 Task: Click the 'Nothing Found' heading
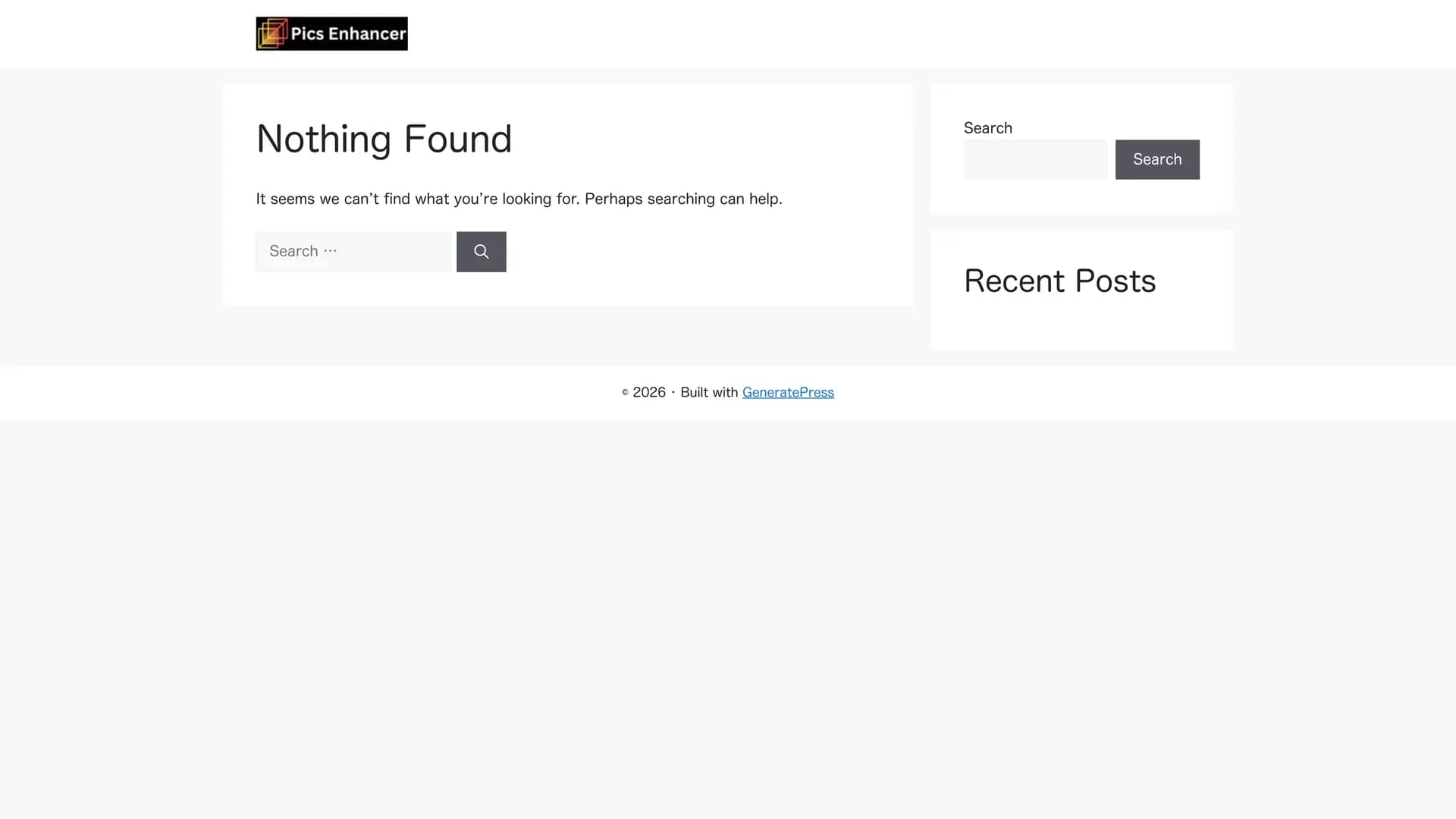(384, 139)
